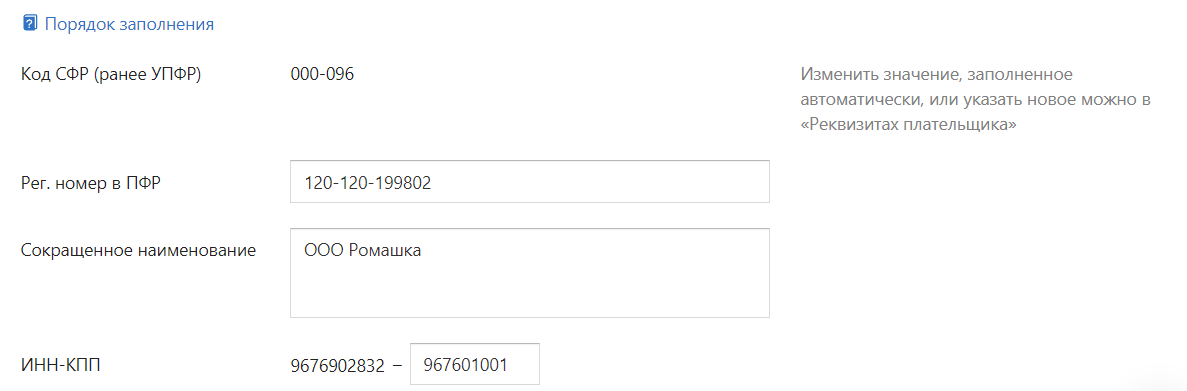1187x391 pixels.
Task: Select the КПП field containing 967601001
Action: (x=475, y=365)
